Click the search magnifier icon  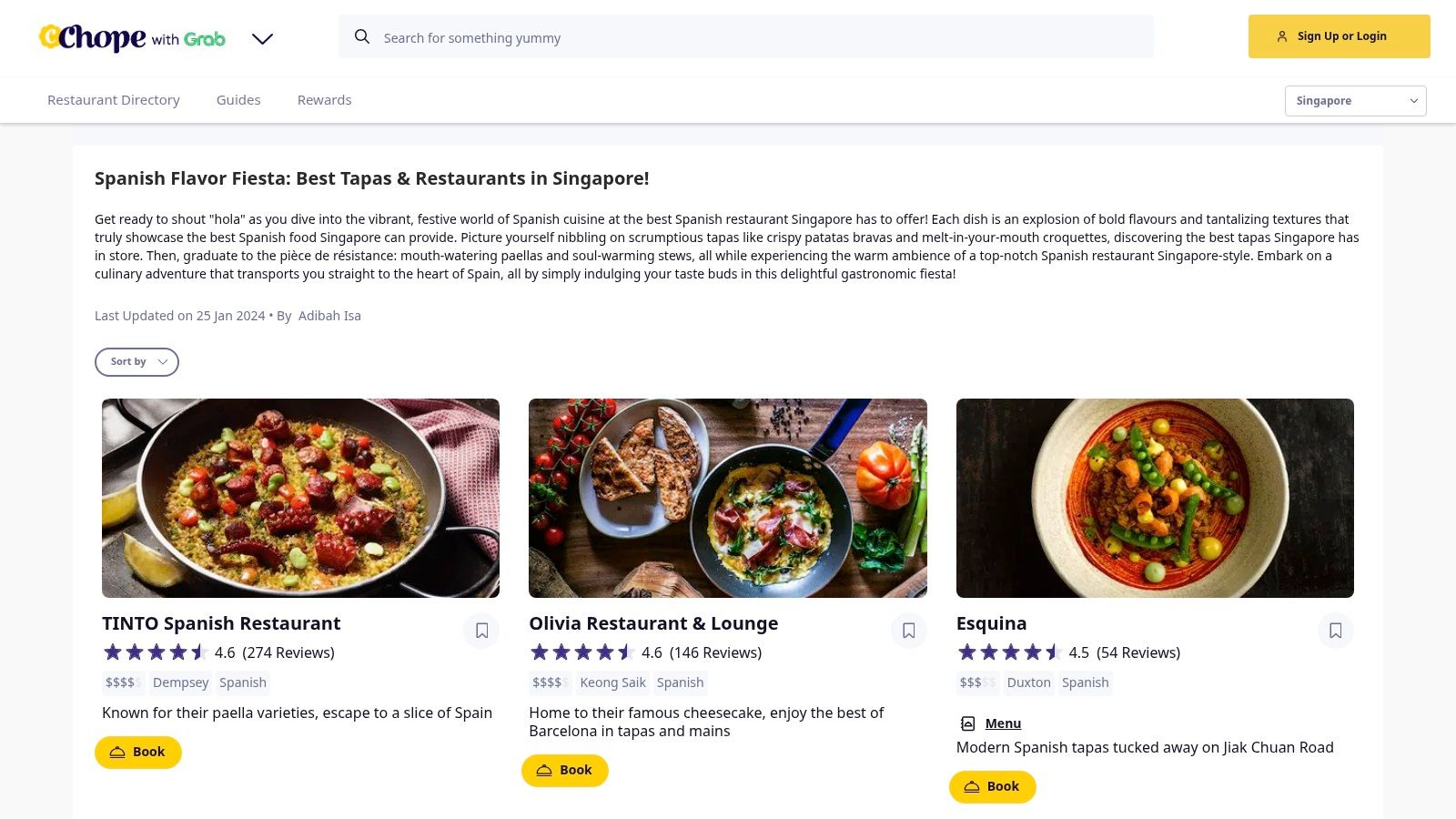(x=362, y=36)
